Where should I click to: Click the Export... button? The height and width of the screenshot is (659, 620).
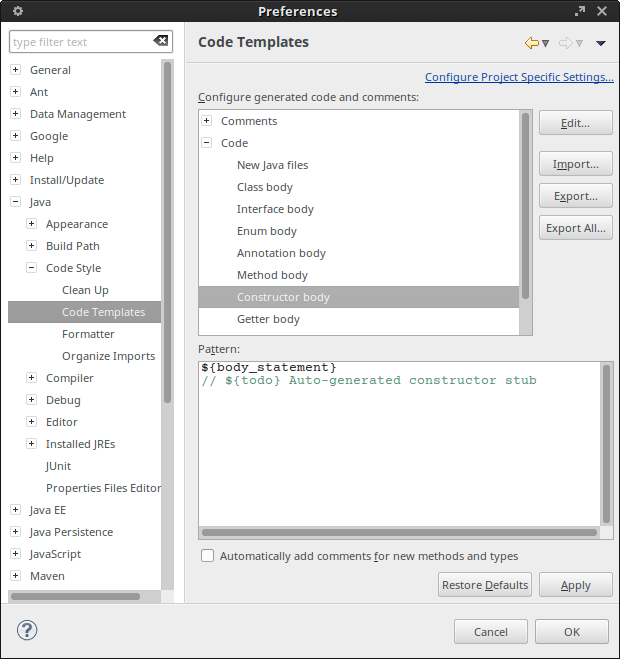pos(575,196)
